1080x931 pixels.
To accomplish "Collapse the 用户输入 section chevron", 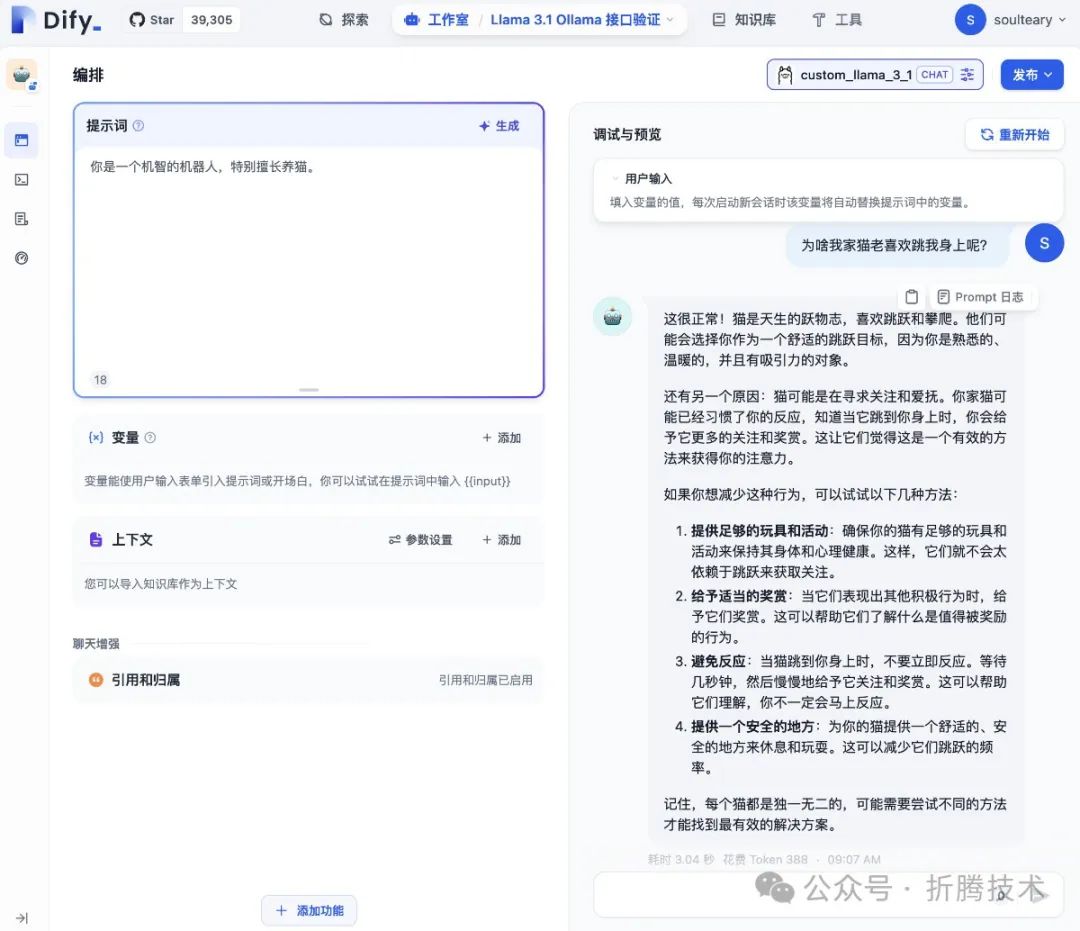I will click(x=615, y=178).
